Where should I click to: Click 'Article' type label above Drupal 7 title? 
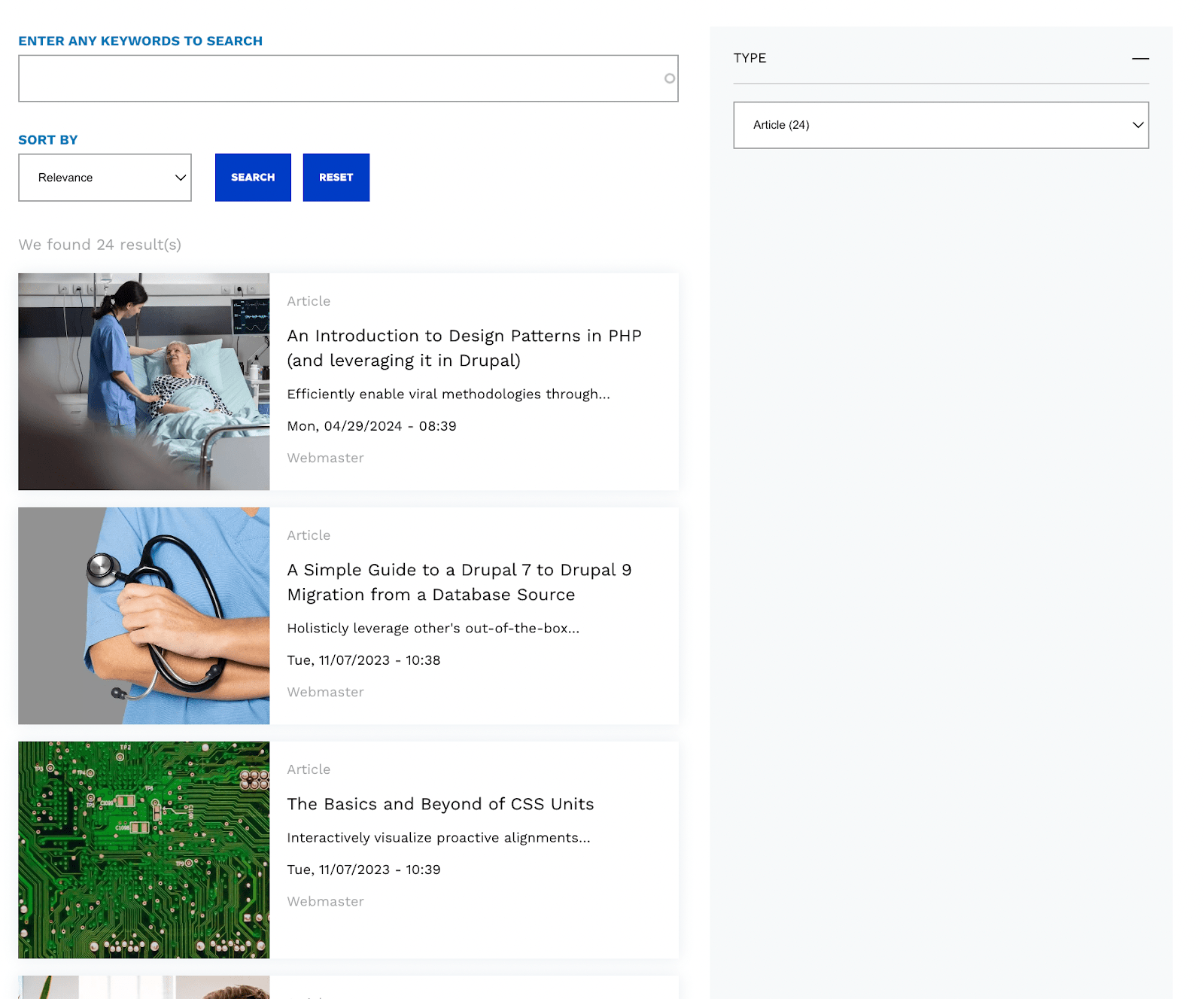(309, 535)
